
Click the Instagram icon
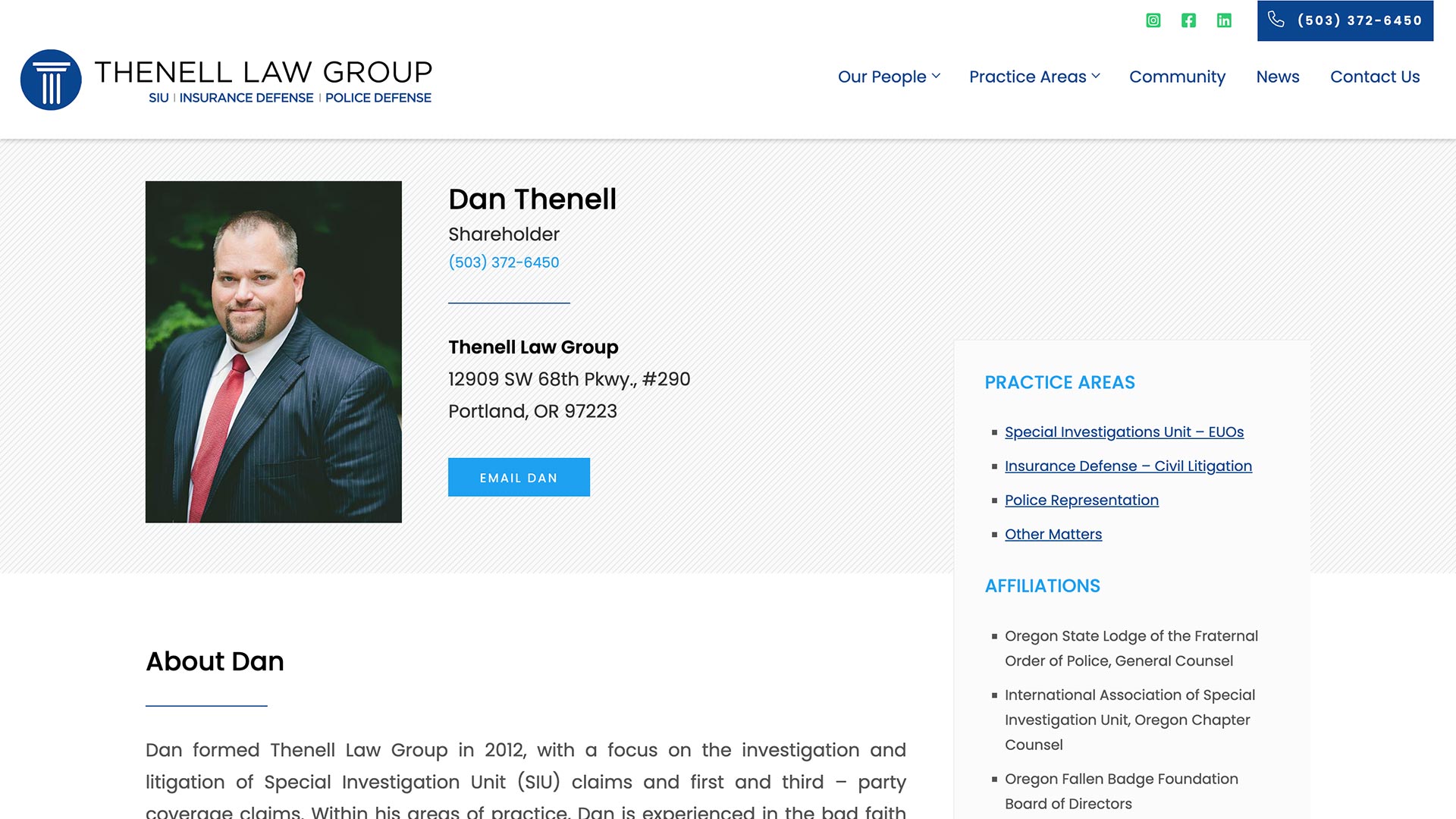(1153, 20)
